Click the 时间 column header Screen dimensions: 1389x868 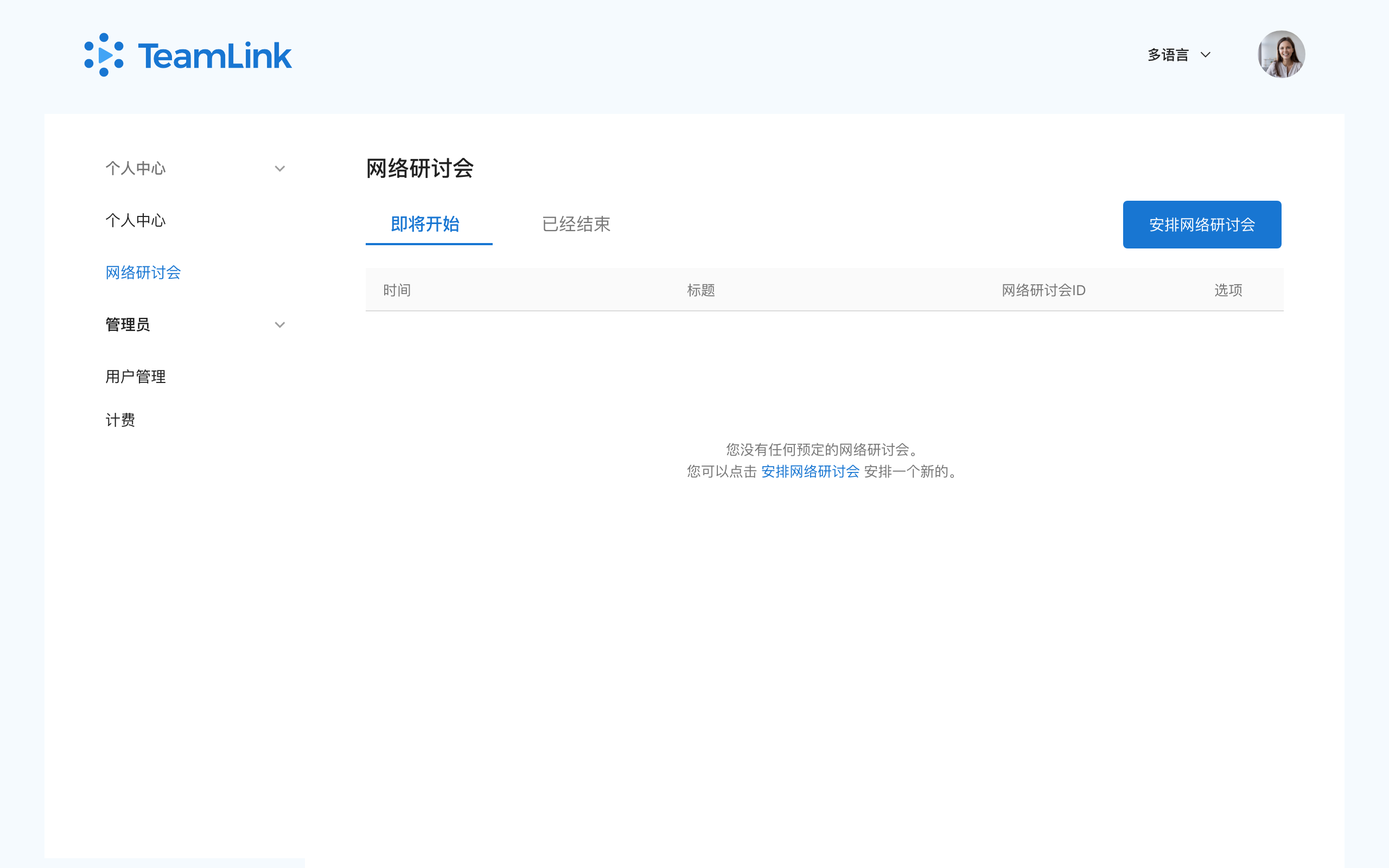397,290
